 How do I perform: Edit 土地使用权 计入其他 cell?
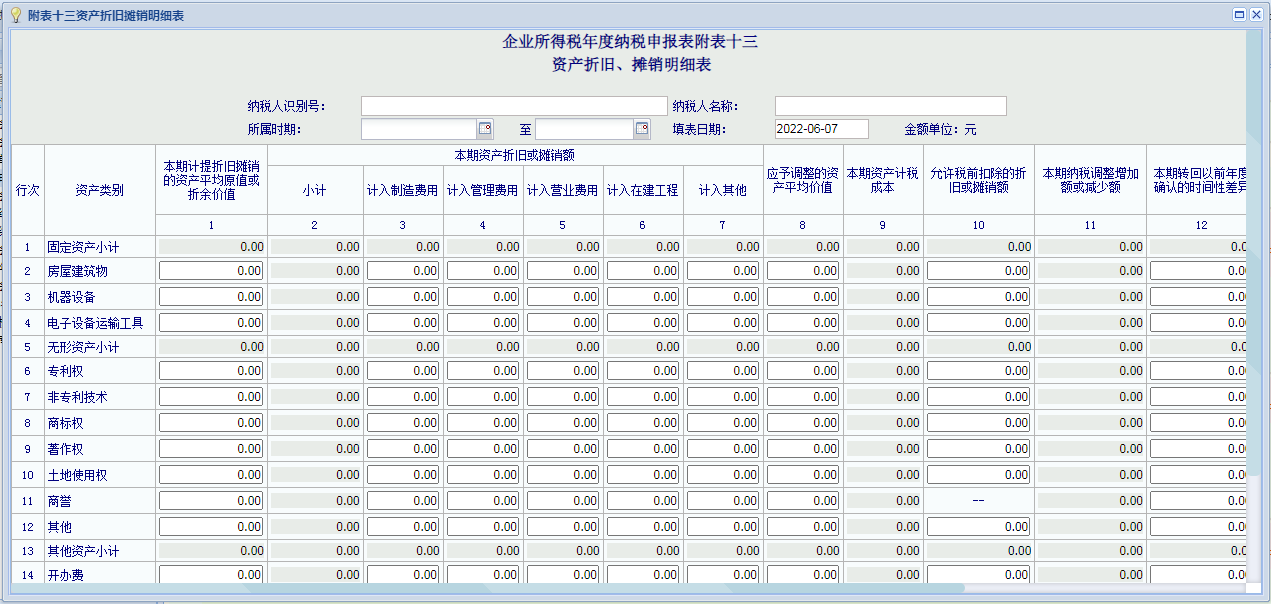pyautogui.click(x=723, y=475)
